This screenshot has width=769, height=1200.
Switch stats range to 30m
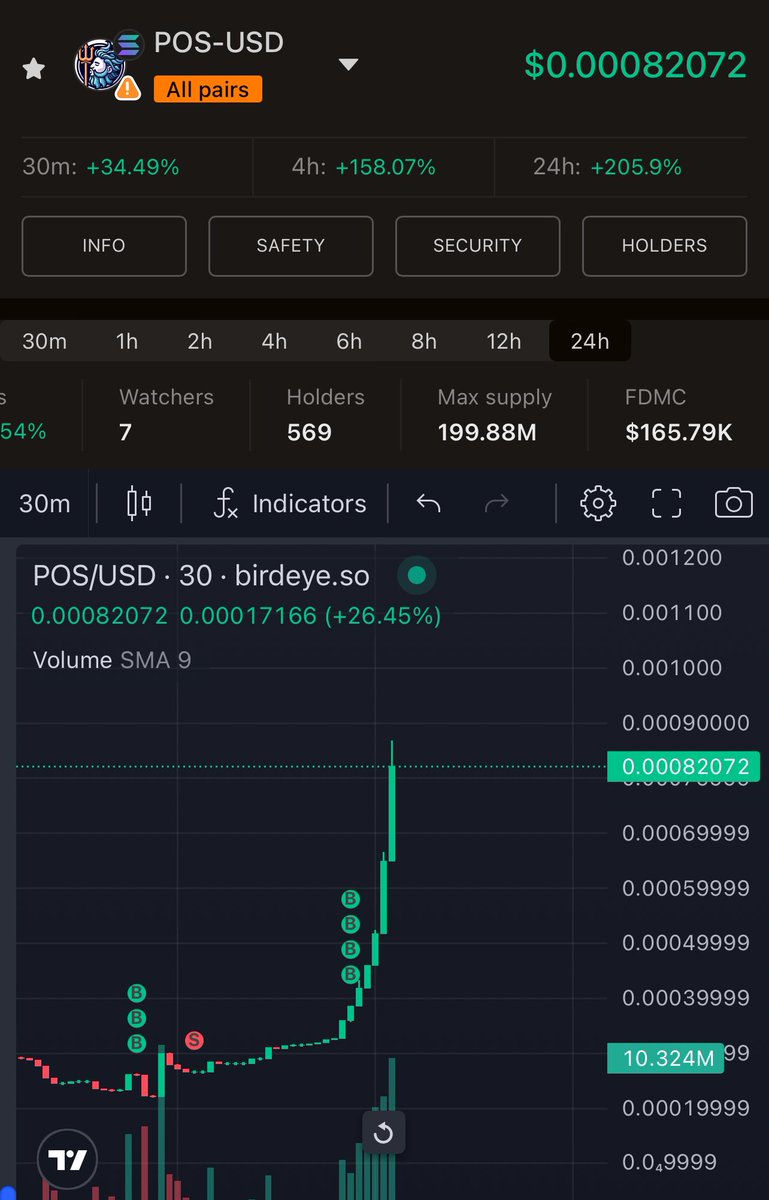(x=44, y=341)
